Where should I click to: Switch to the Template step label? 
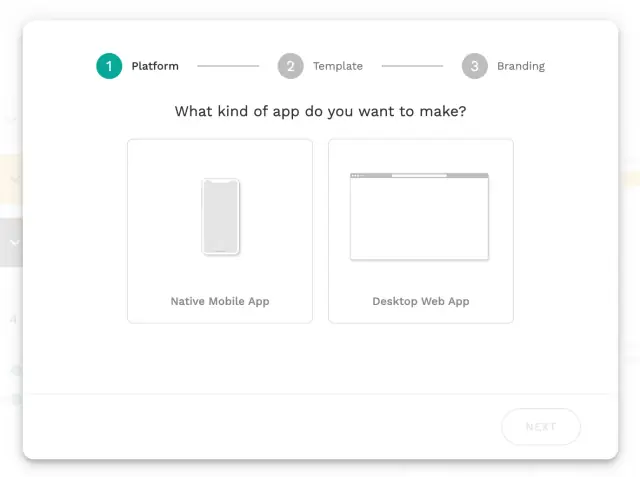click(338, 66)
